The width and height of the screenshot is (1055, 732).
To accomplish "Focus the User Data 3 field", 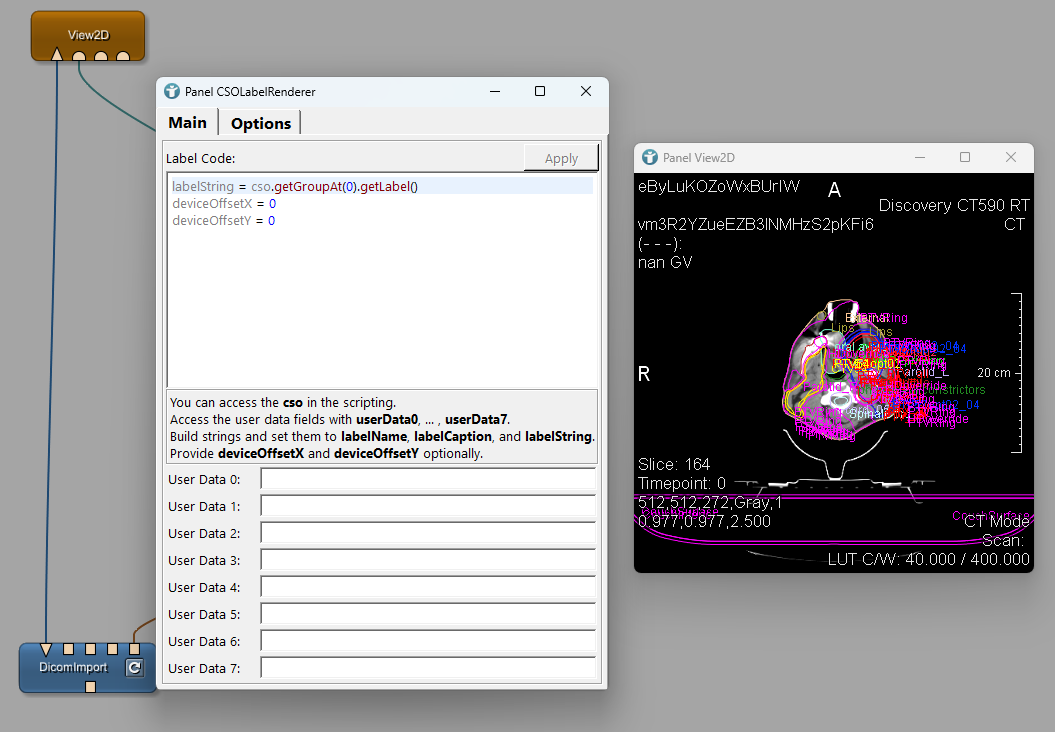I will pyautogui.click(x=428, y=560).
